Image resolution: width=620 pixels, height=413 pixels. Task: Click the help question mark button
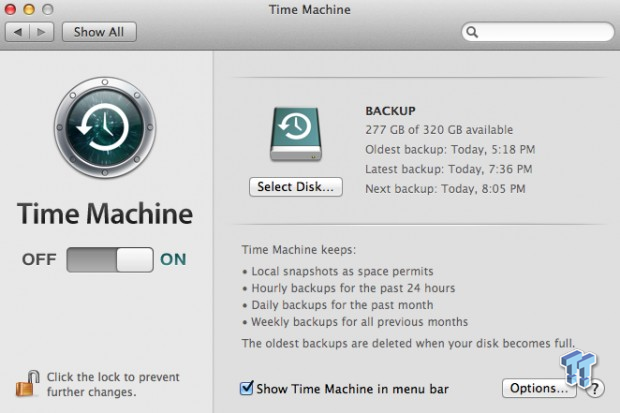(x=594, y=388)
